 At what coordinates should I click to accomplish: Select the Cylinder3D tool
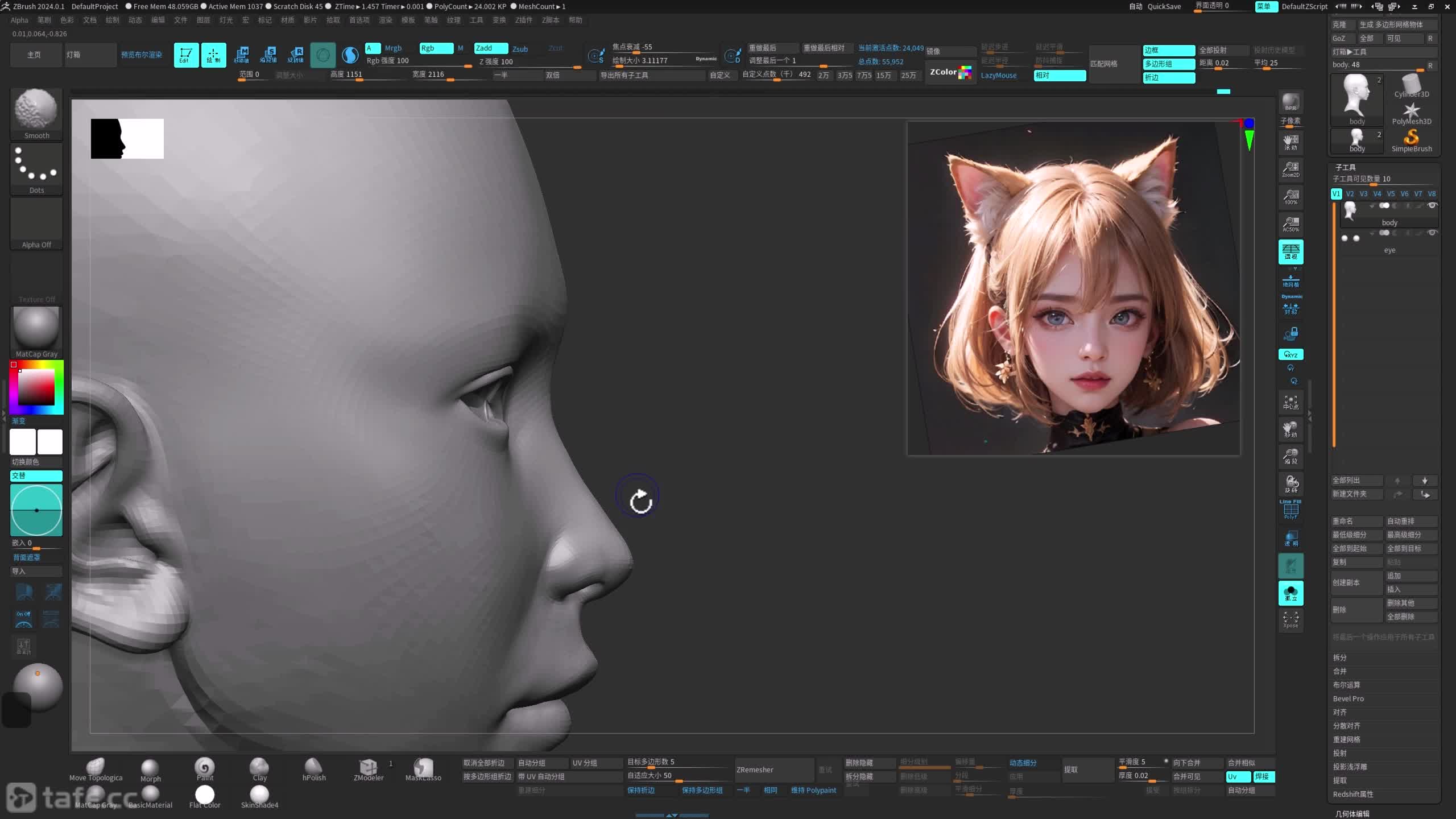click(1412, 86)
